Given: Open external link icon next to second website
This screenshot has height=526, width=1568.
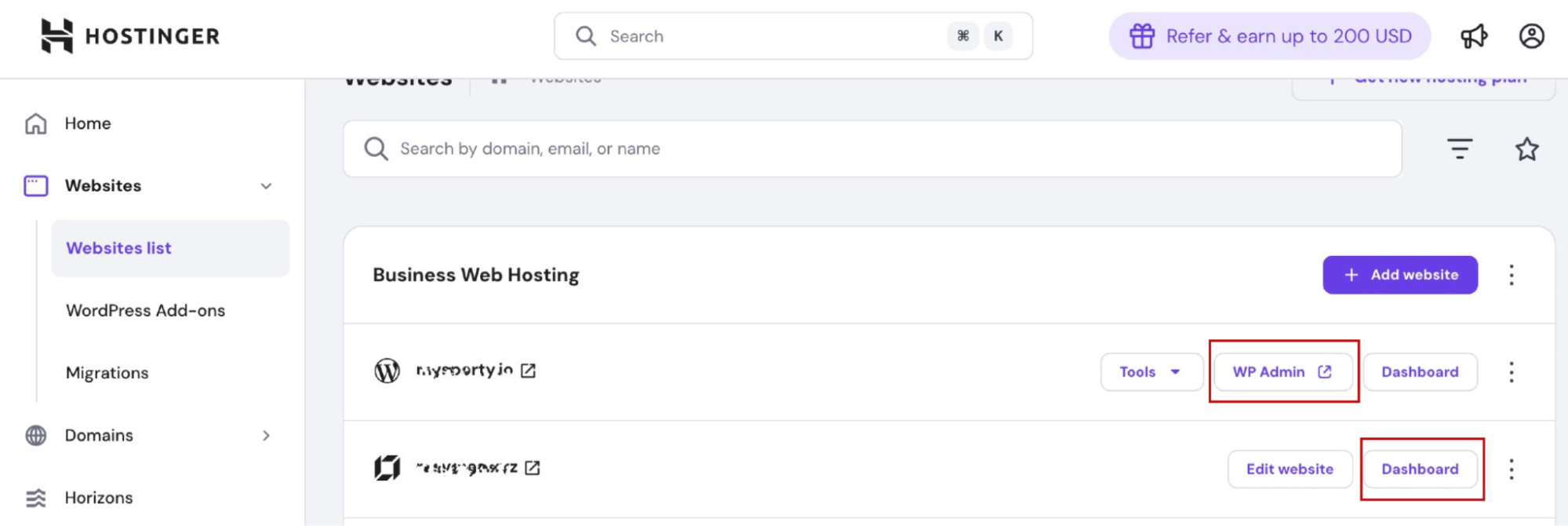Looking at the screenshot, I should [x=533, y=468].
